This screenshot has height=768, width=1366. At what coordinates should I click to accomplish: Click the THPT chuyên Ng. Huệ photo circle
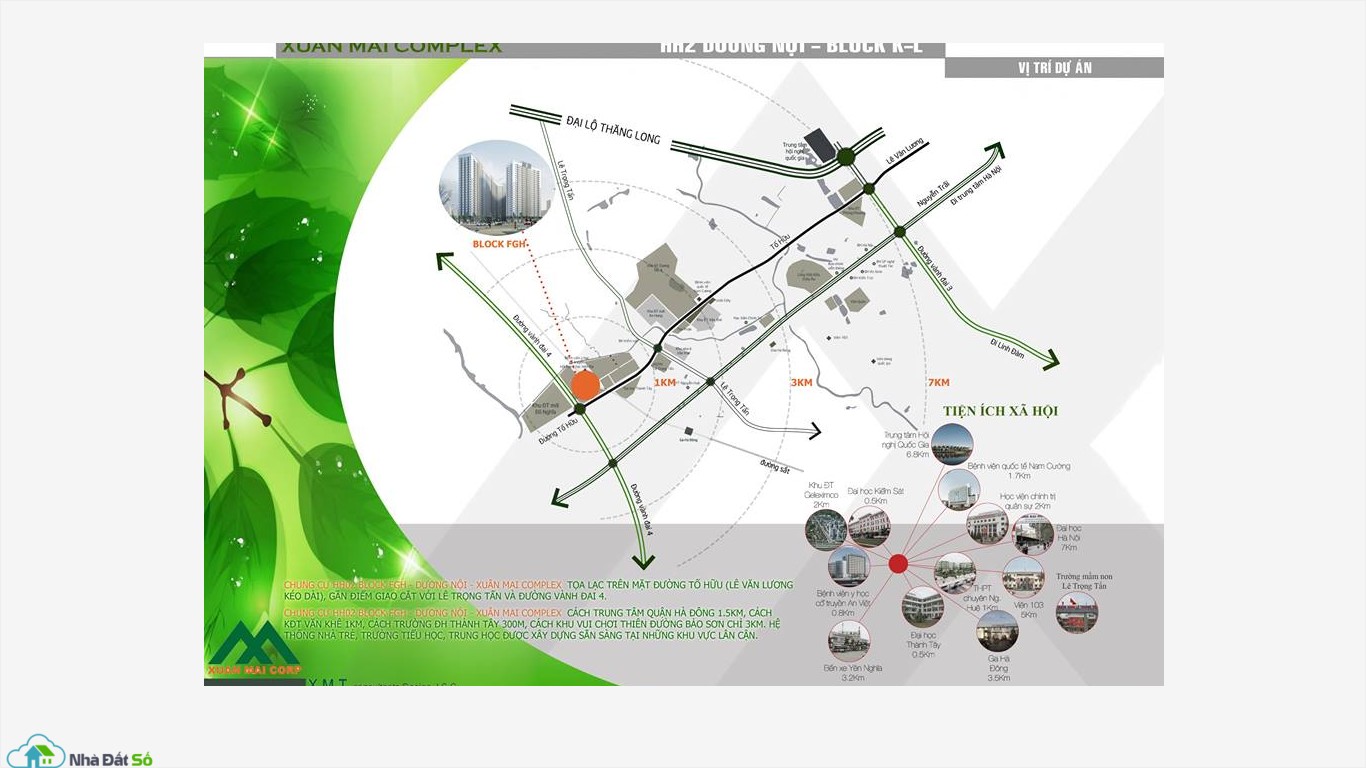955,573
